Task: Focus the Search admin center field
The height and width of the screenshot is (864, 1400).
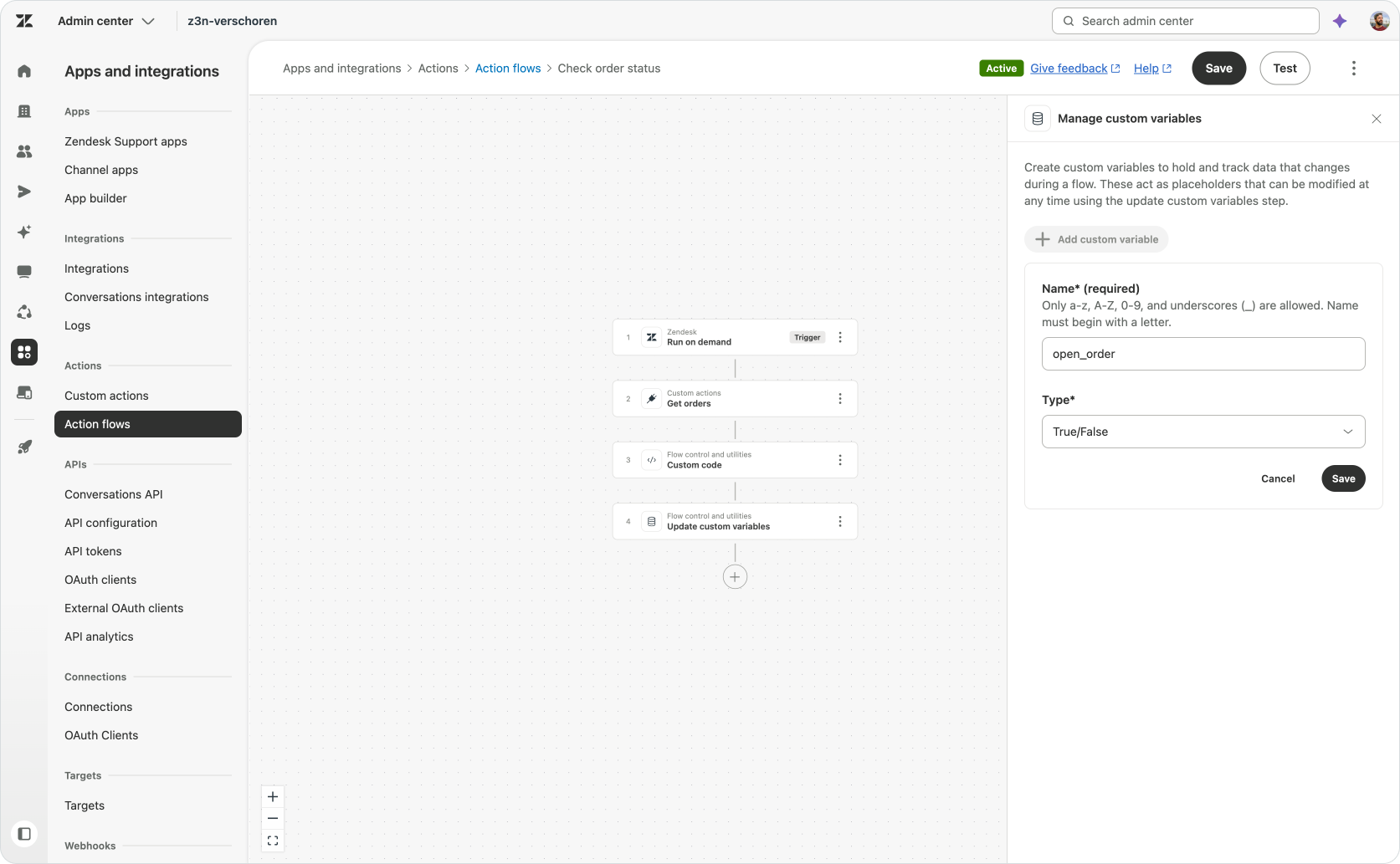Action: pos(1186,21)
